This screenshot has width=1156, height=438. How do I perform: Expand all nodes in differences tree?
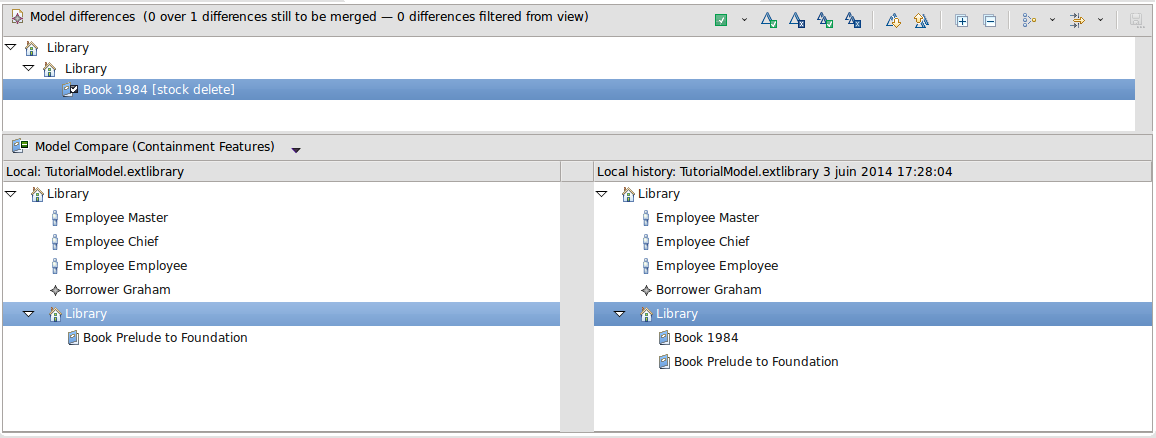[961, 20]
